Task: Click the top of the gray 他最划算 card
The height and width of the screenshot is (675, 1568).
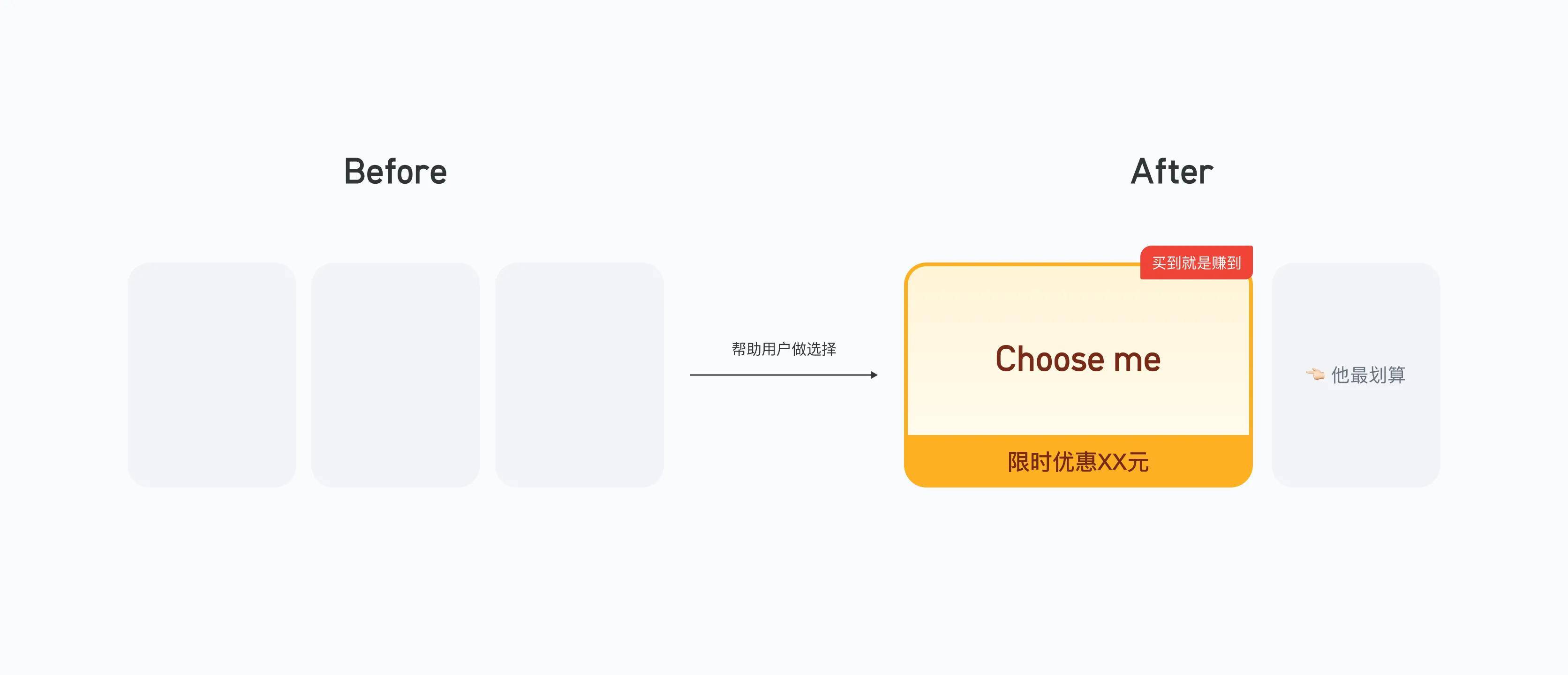Action: 1356,286
